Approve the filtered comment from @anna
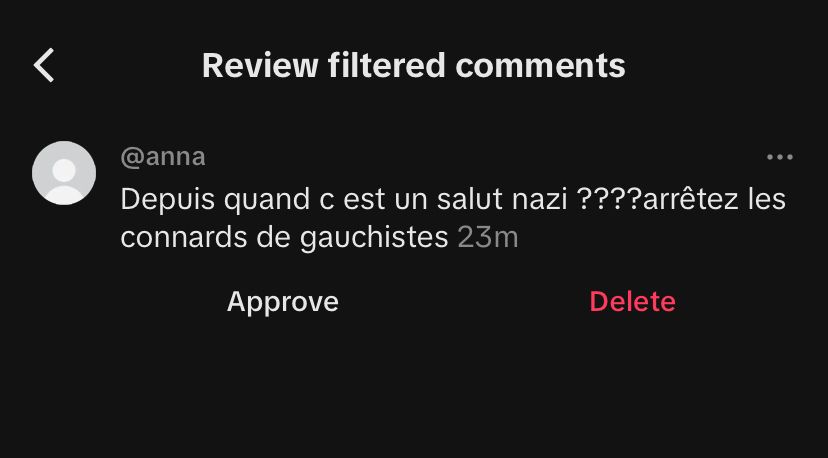Screen dimensions: 828x458 click(283, 302)
